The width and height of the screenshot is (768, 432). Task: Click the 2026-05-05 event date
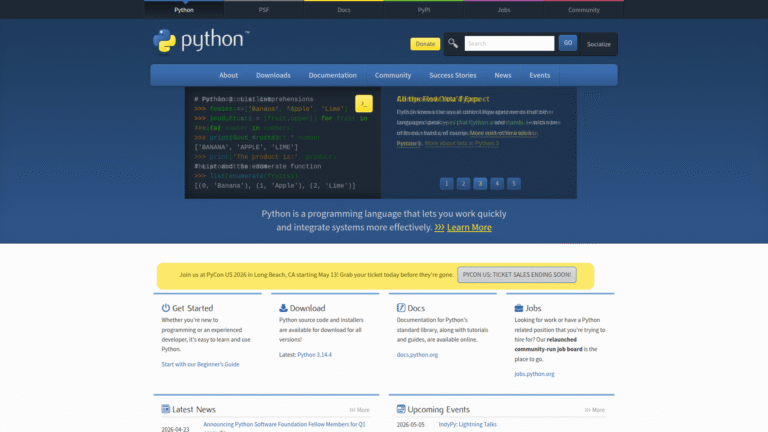click(410, 425)
